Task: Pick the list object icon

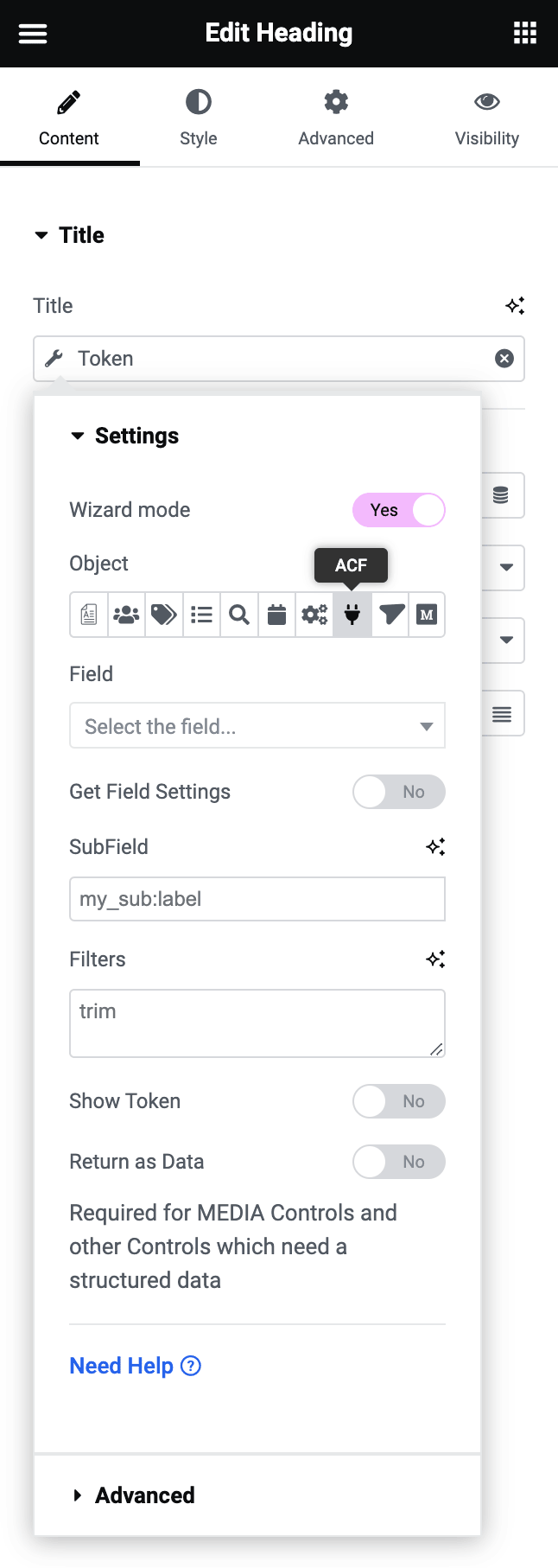Action: (x=201, y=615)
